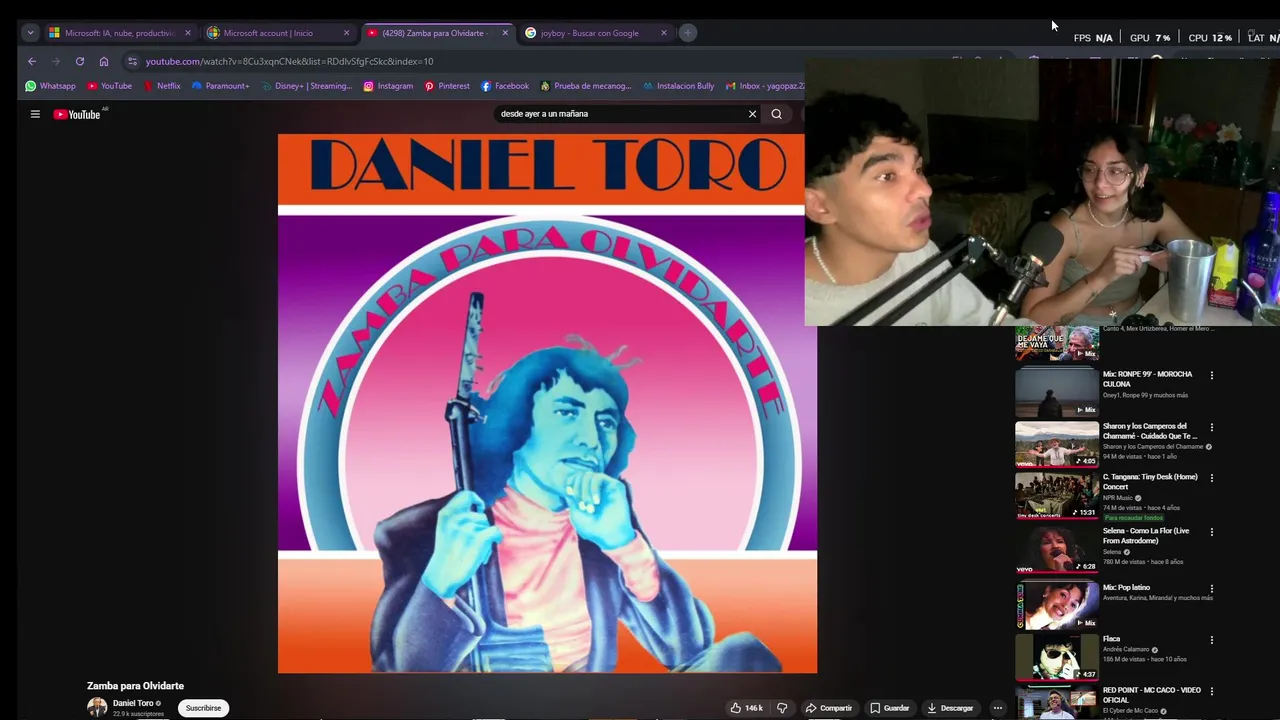
Task: Open the Sharon y los Camperos thumbnail
Action: 1057,443
